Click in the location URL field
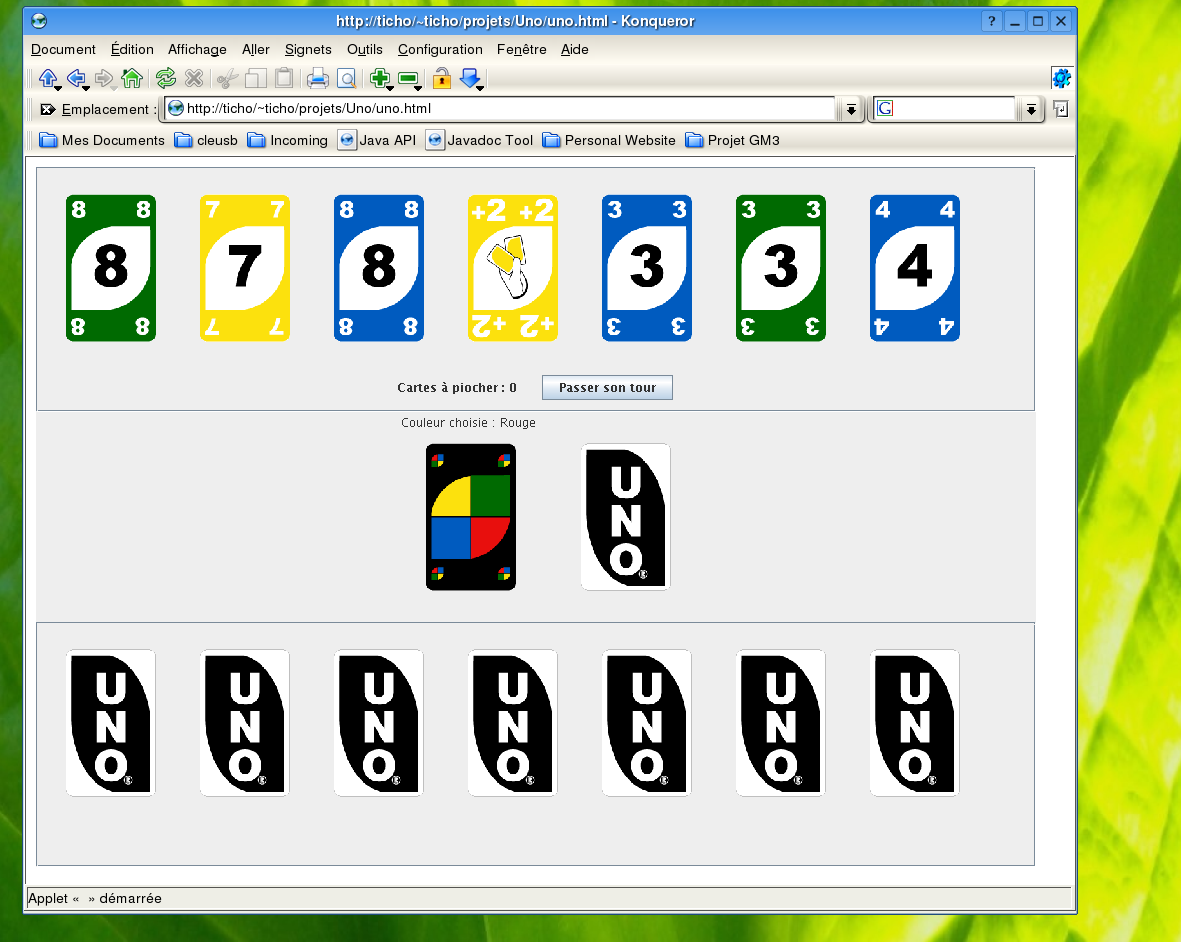 point(500,108)
